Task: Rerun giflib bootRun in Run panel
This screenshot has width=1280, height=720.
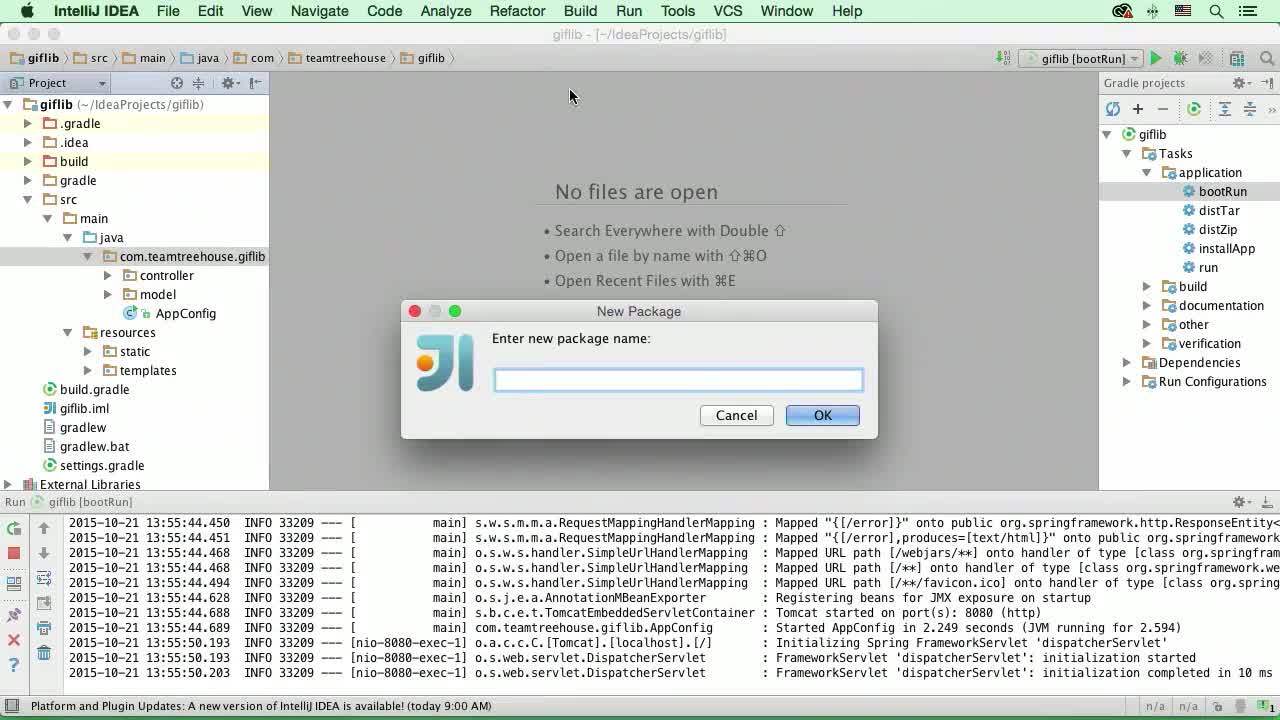Action: [x=14, y=528]
